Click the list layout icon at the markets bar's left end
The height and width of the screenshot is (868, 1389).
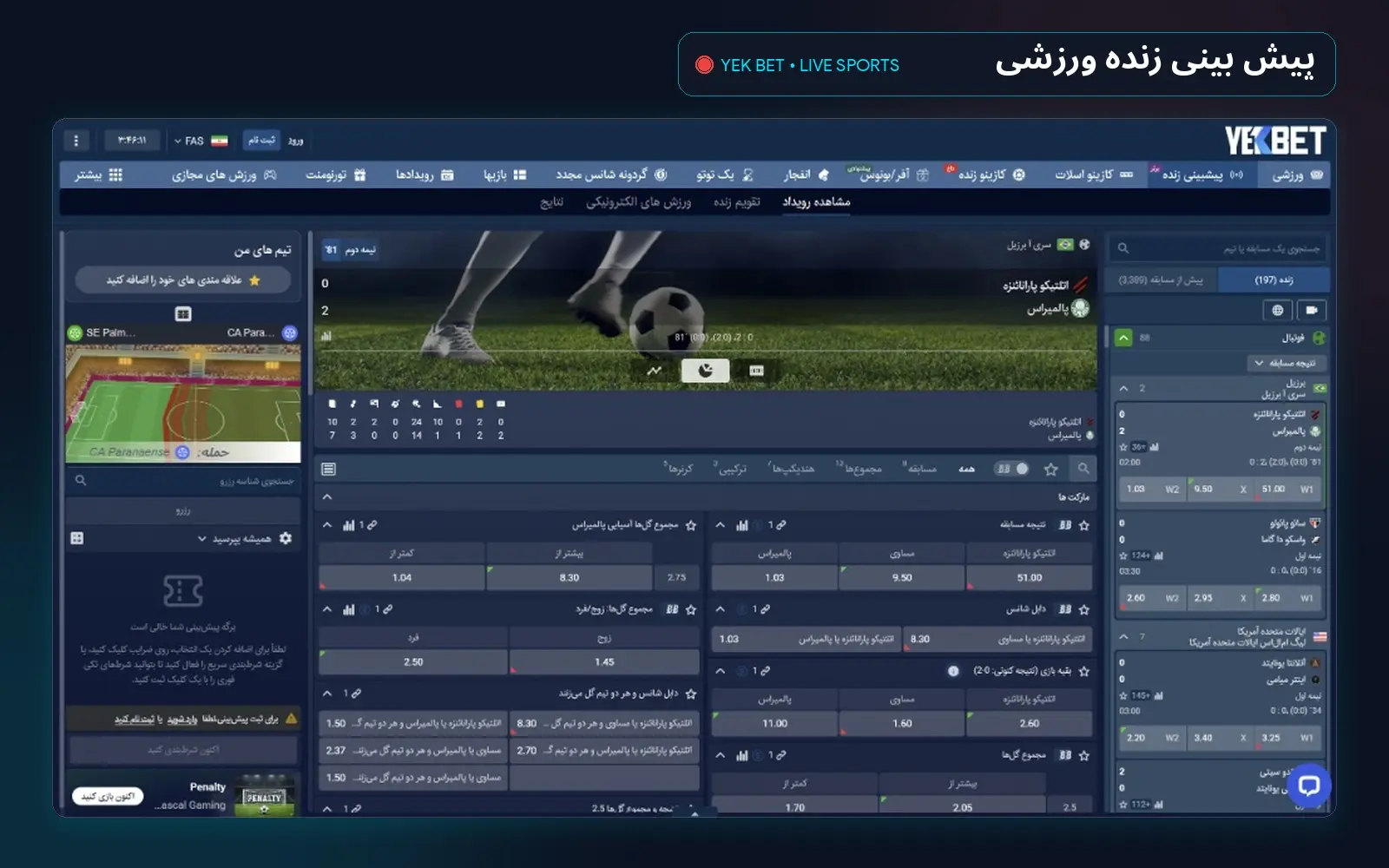(328, 470)
